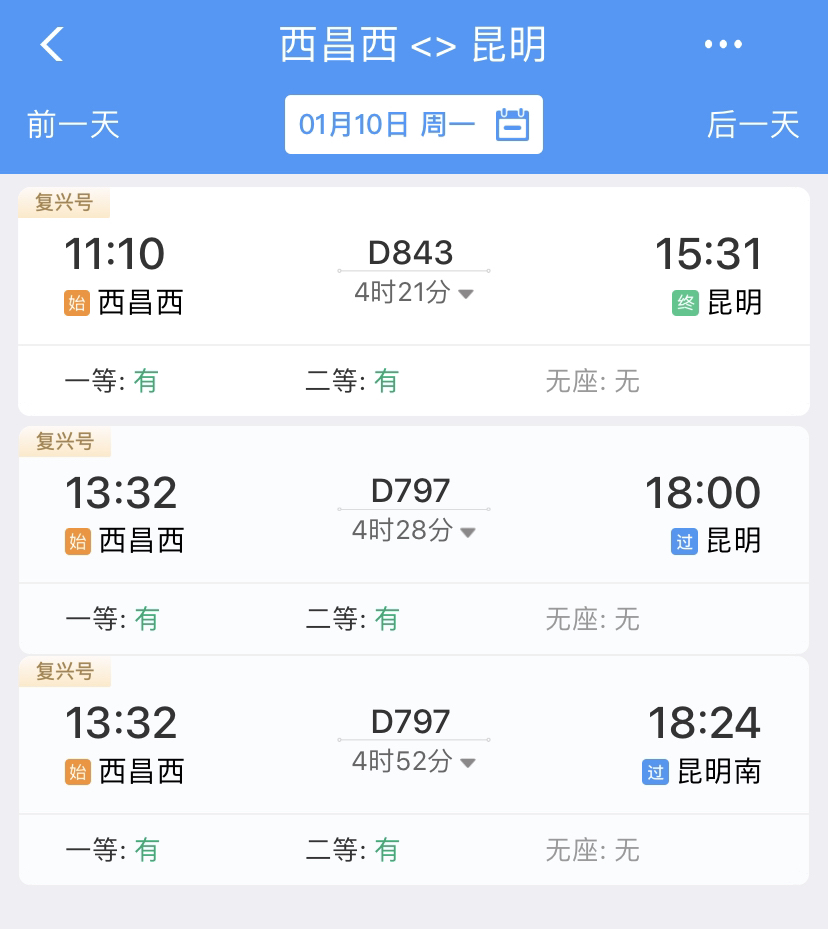Tap the blue 过 icon beside 昆明南

coord(655,772)
